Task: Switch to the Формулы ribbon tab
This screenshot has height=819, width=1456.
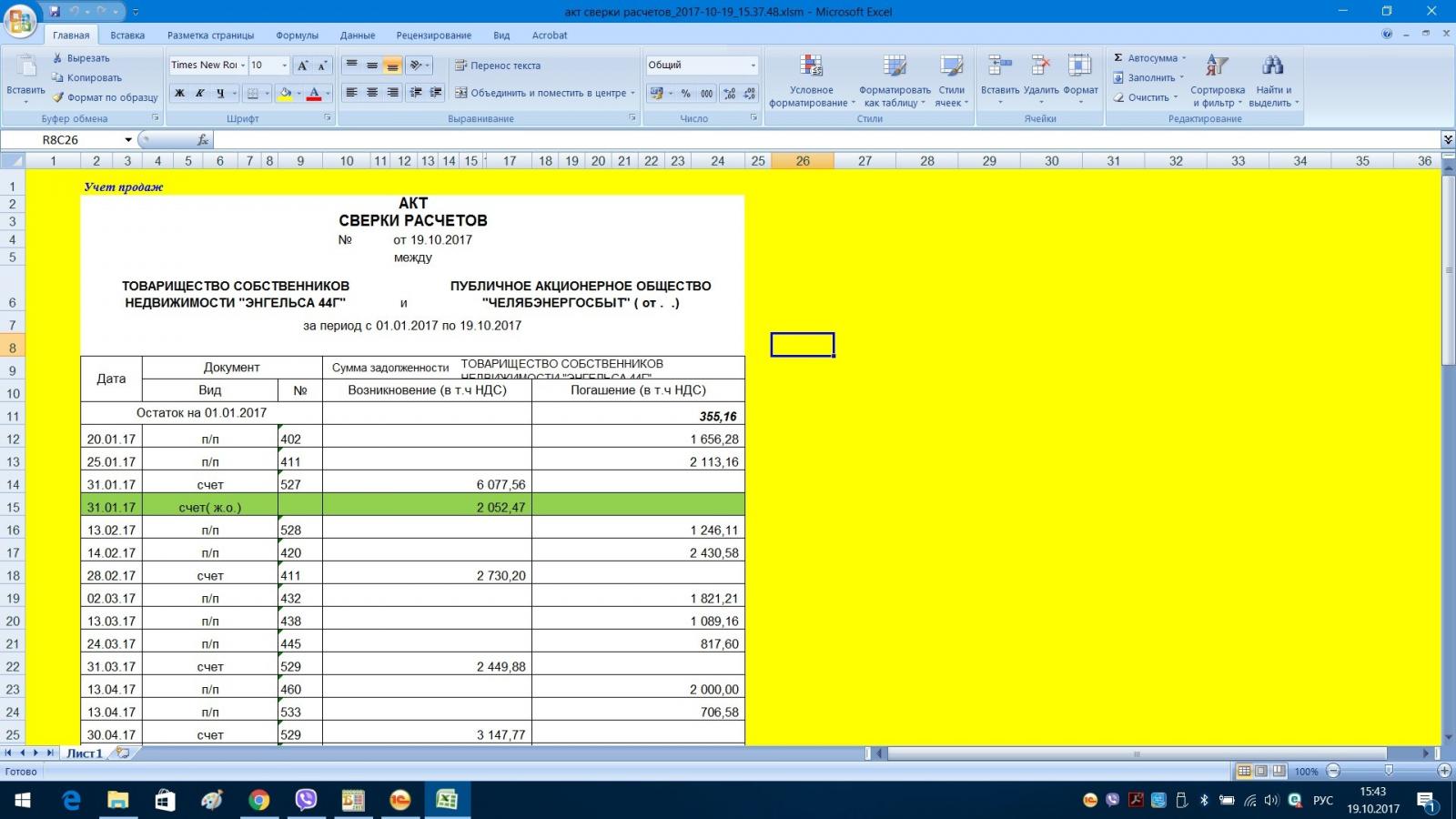Action: pyautogui.click(x=297, y=35)
